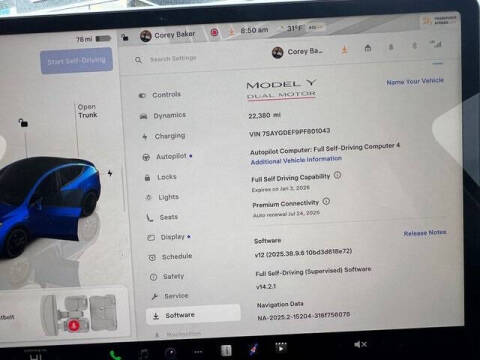
Task: Tap the passenger airbag status icon
Action: pyautogui.click(x=439, y=21)
